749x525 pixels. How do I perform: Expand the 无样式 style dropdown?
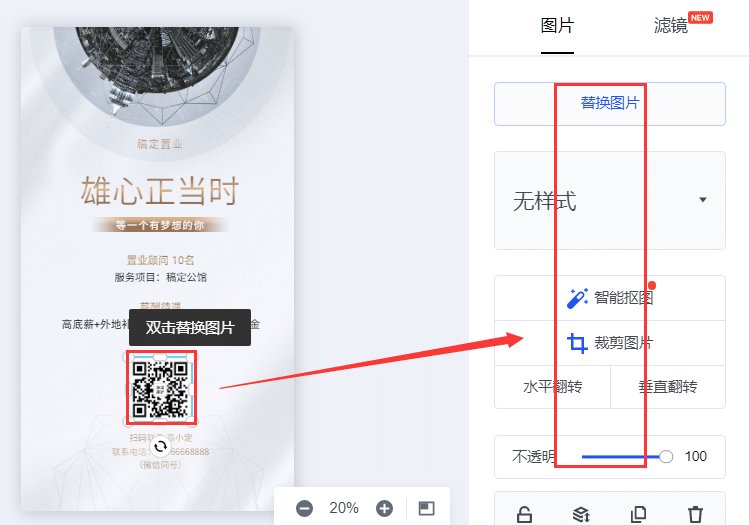click(610, 201)
